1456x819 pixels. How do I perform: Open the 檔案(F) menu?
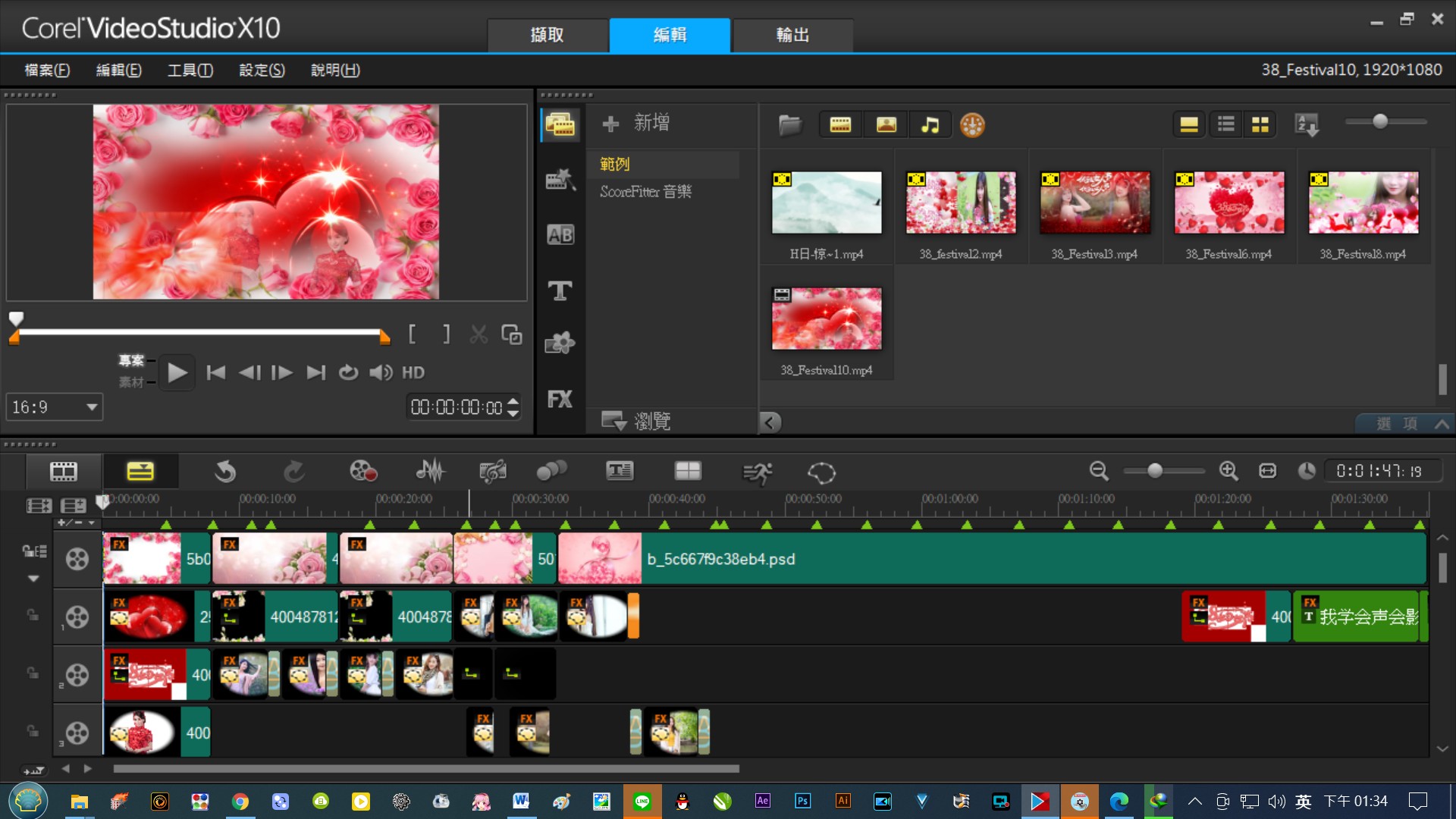pyautogui.click(x=47, y=70)
